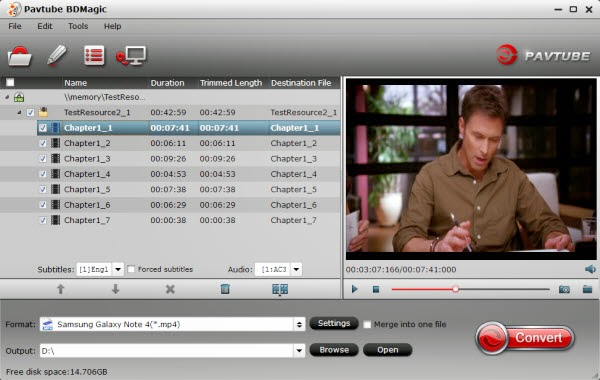Take a snapshot with the camera icon
This screenshot has height=380, width=600.
[564, 289]
